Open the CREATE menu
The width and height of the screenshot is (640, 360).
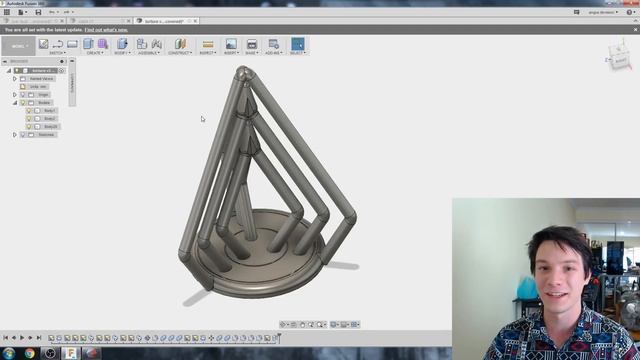coord(95,53)
